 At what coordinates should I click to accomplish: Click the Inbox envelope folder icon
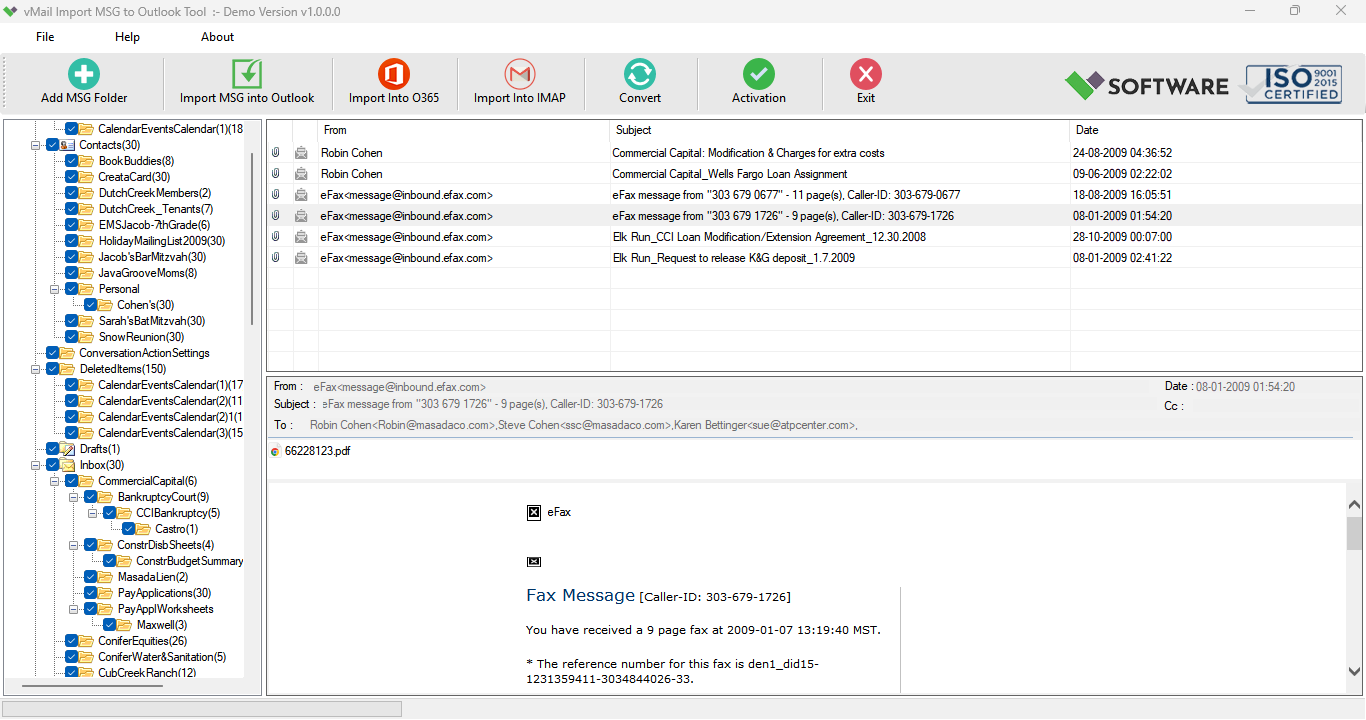pyautogui.click(x=68, y=465)
